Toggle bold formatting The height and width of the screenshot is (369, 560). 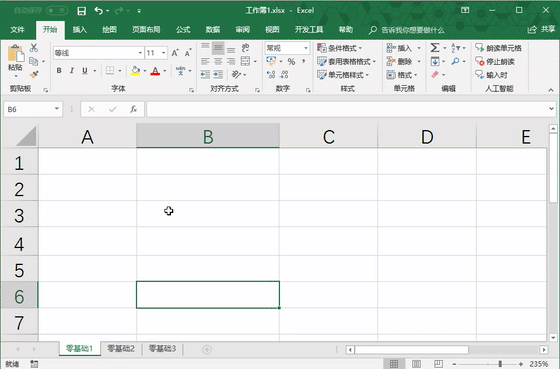tap(59, 71)
